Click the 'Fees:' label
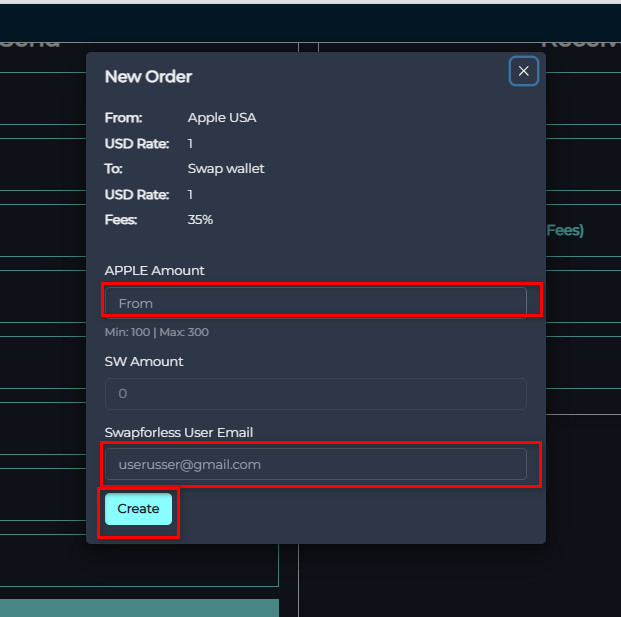 point(121,220)
